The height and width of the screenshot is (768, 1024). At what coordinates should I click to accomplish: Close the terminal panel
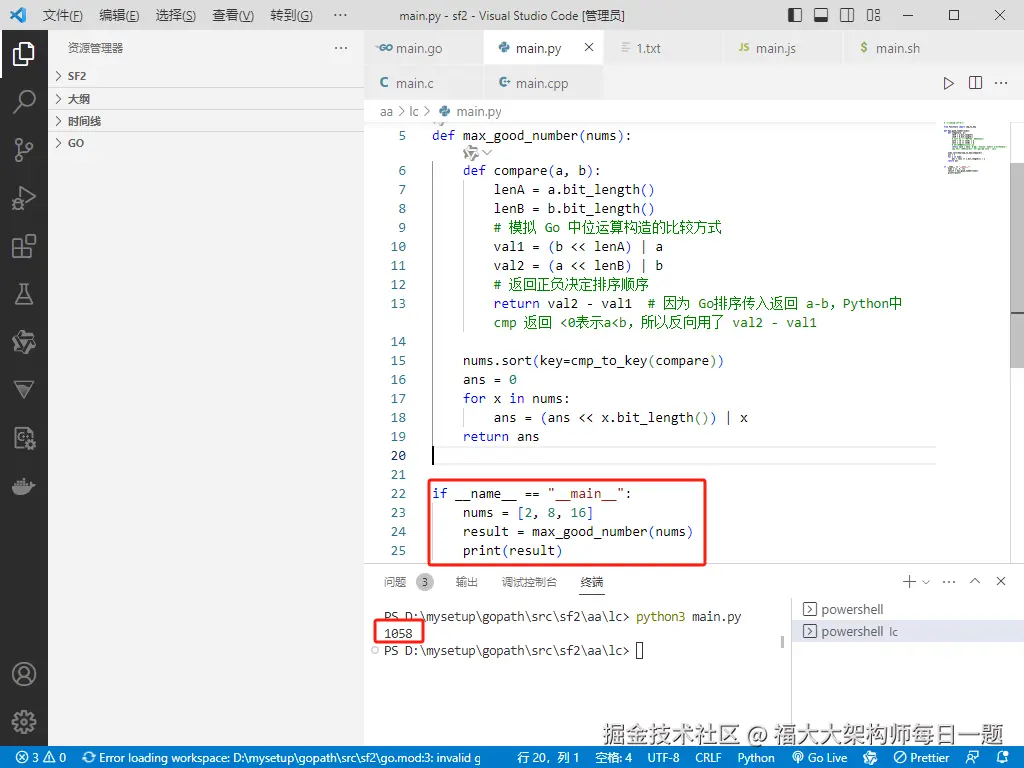[1000, 581]
